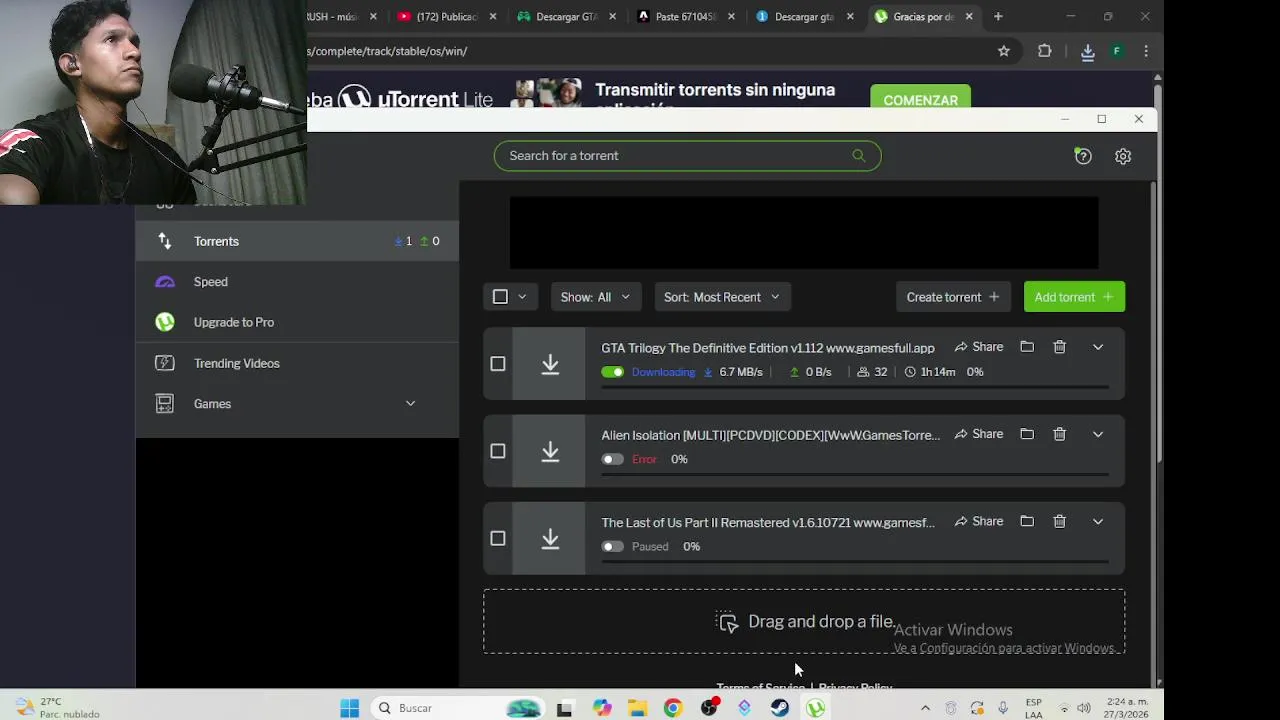Click the Alien Isolation download arrow thumbnail

click(x=549, y=451)
